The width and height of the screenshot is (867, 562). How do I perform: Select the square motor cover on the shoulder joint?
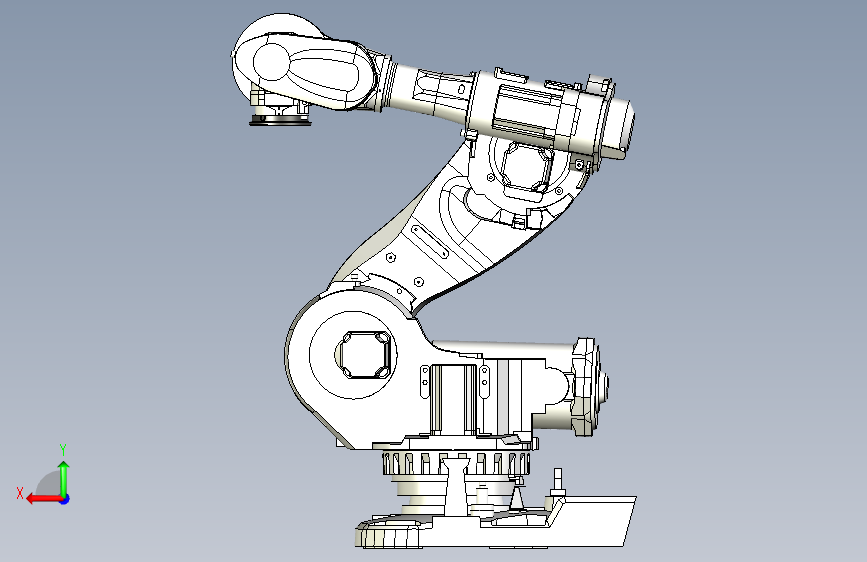point(365,355)
